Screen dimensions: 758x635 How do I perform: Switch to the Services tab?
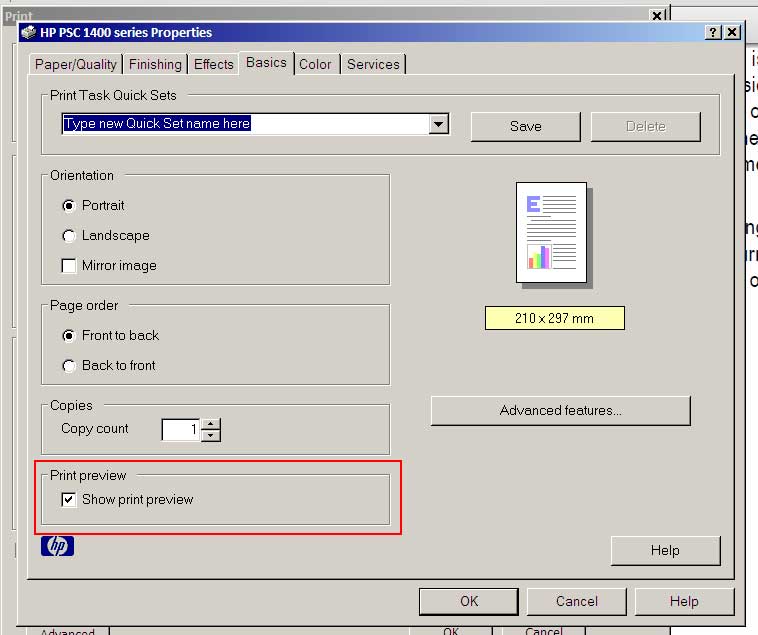coord(373,64)
